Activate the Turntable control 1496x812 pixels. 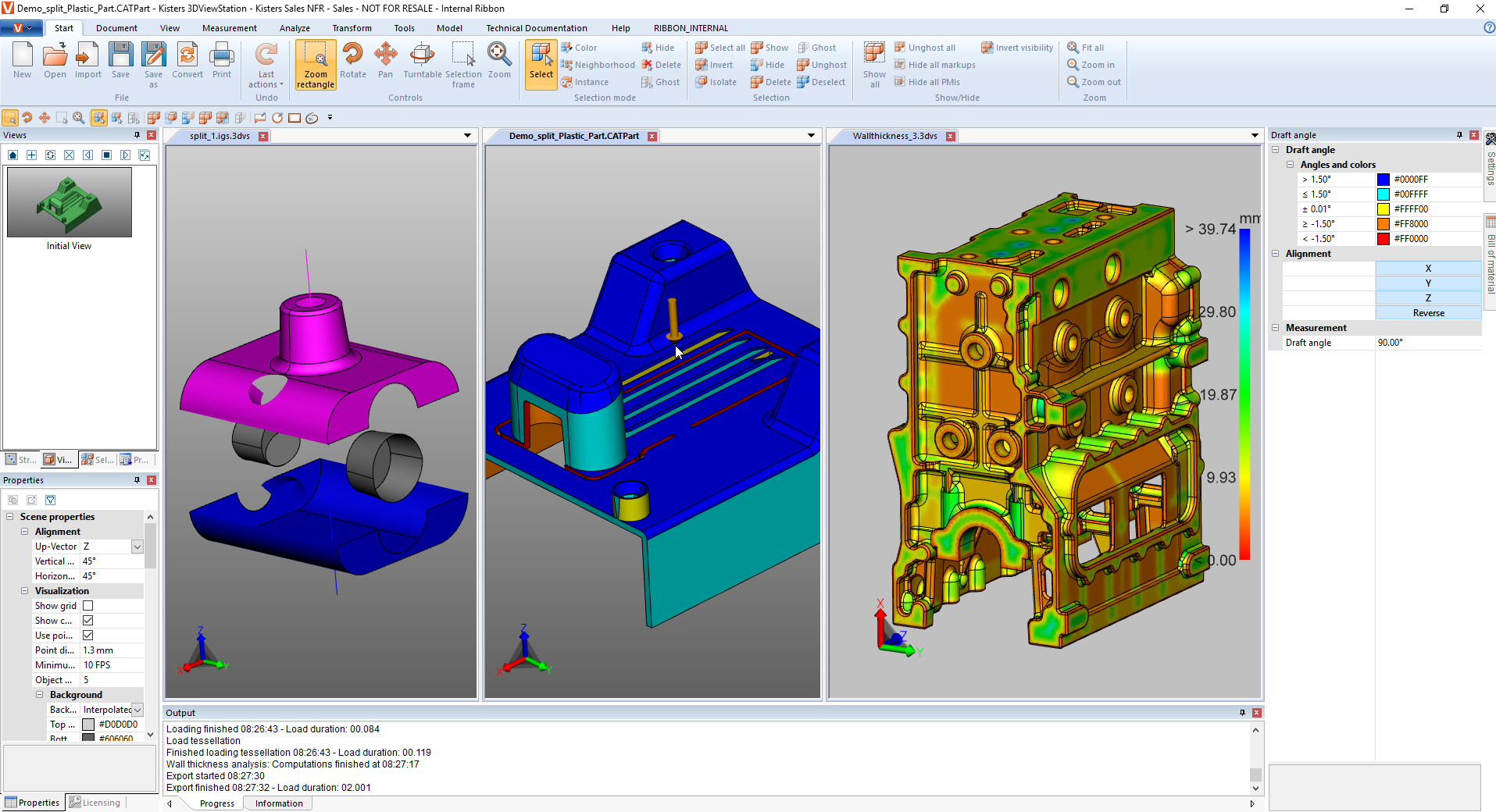[x=422, y=61]
